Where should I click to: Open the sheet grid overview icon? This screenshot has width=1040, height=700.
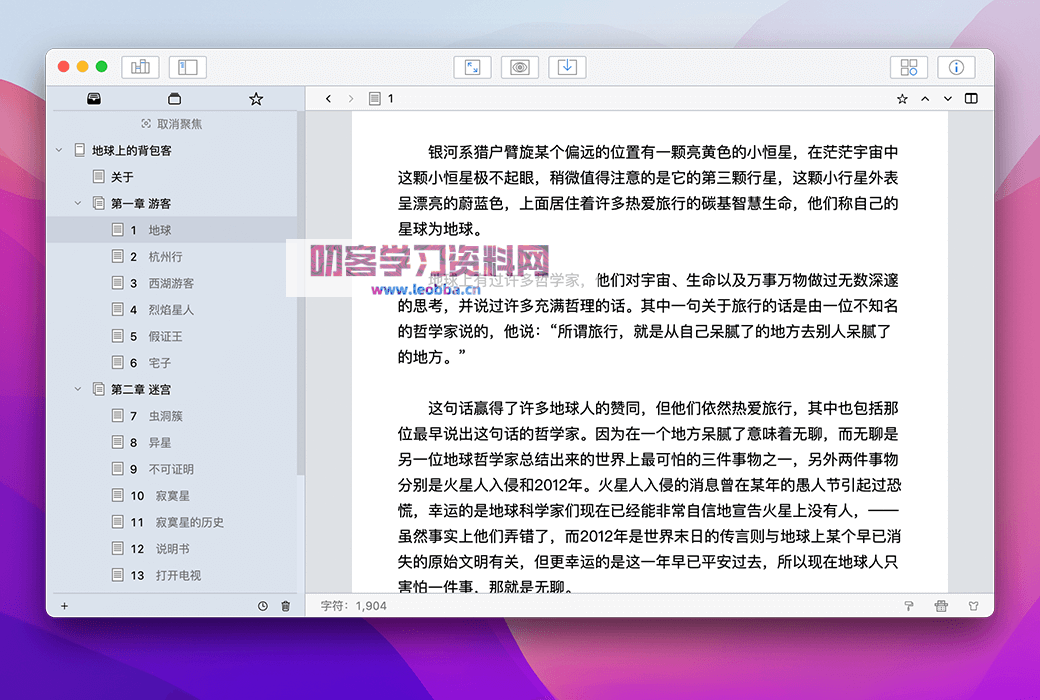tap(908, 67)
